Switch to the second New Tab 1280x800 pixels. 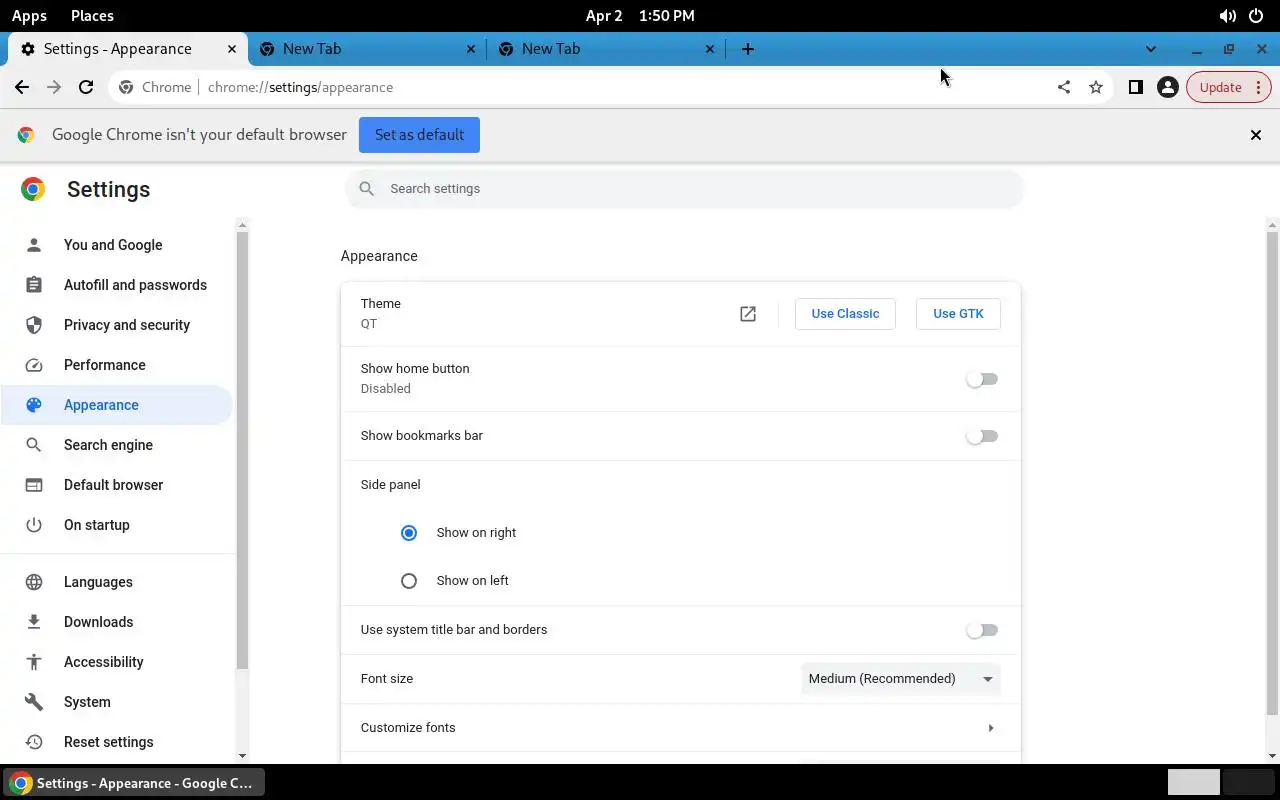click(605, 49)
